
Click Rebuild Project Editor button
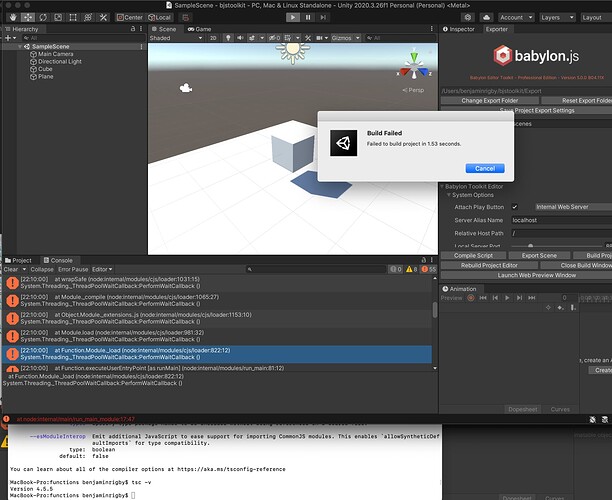pos(489,265)
